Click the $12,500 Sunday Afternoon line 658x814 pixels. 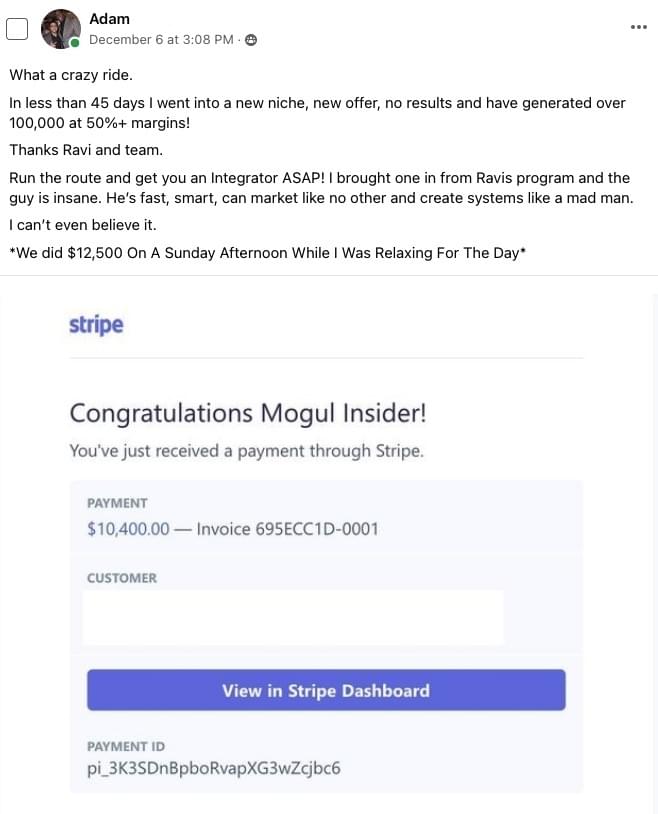(x=267, y=253)
